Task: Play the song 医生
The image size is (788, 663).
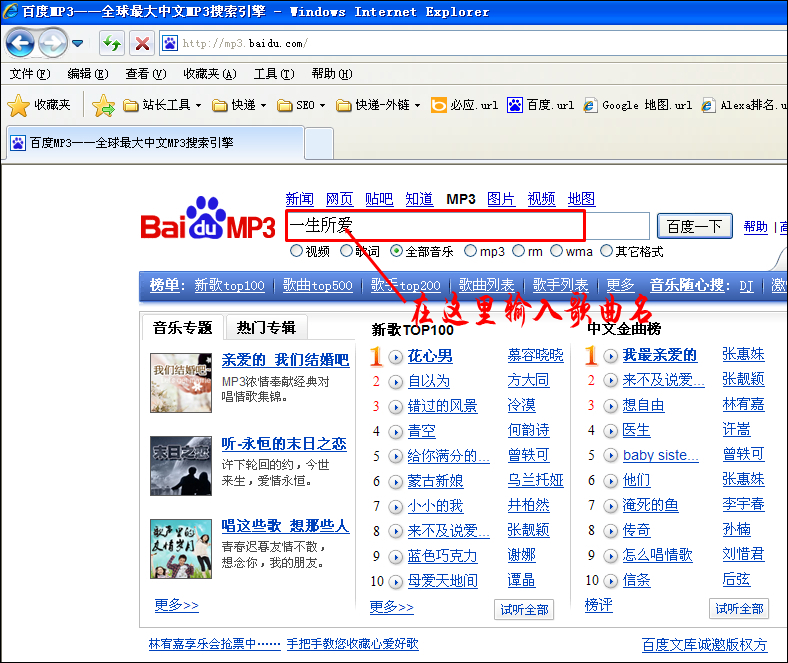Action: (611, 431)
